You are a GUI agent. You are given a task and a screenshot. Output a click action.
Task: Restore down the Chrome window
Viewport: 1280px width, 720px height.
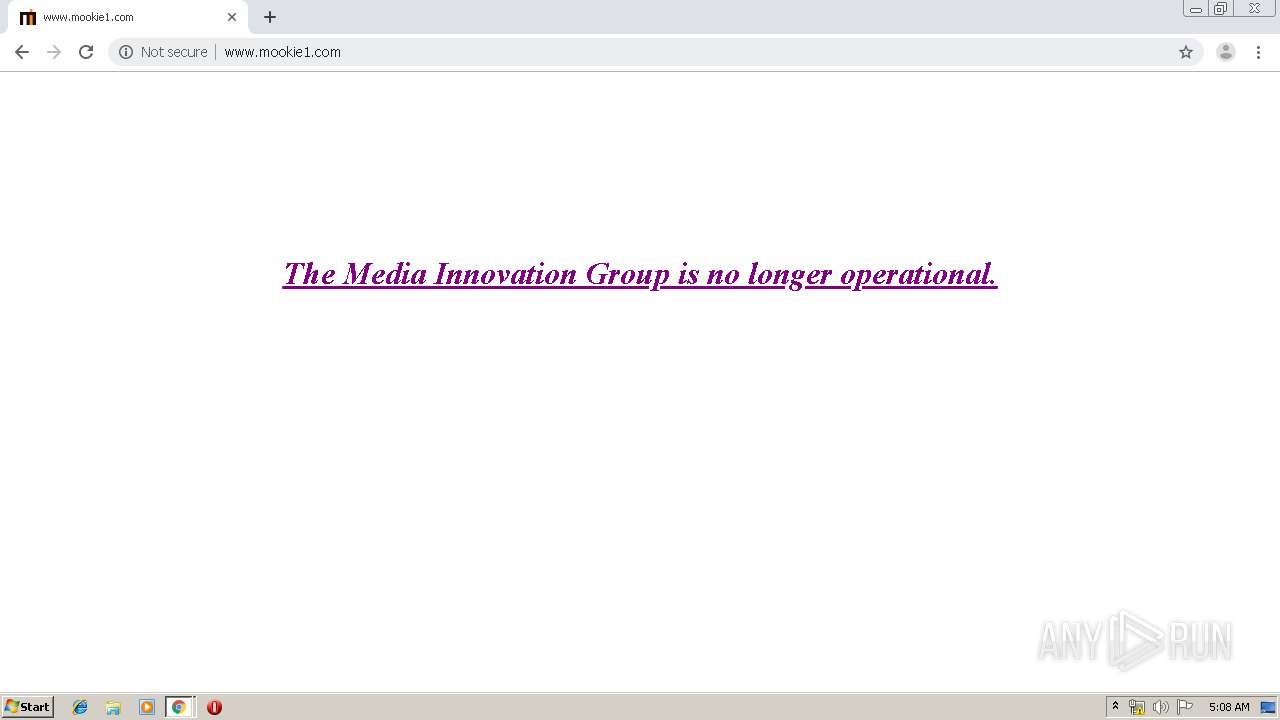(x=1220, y=9)
